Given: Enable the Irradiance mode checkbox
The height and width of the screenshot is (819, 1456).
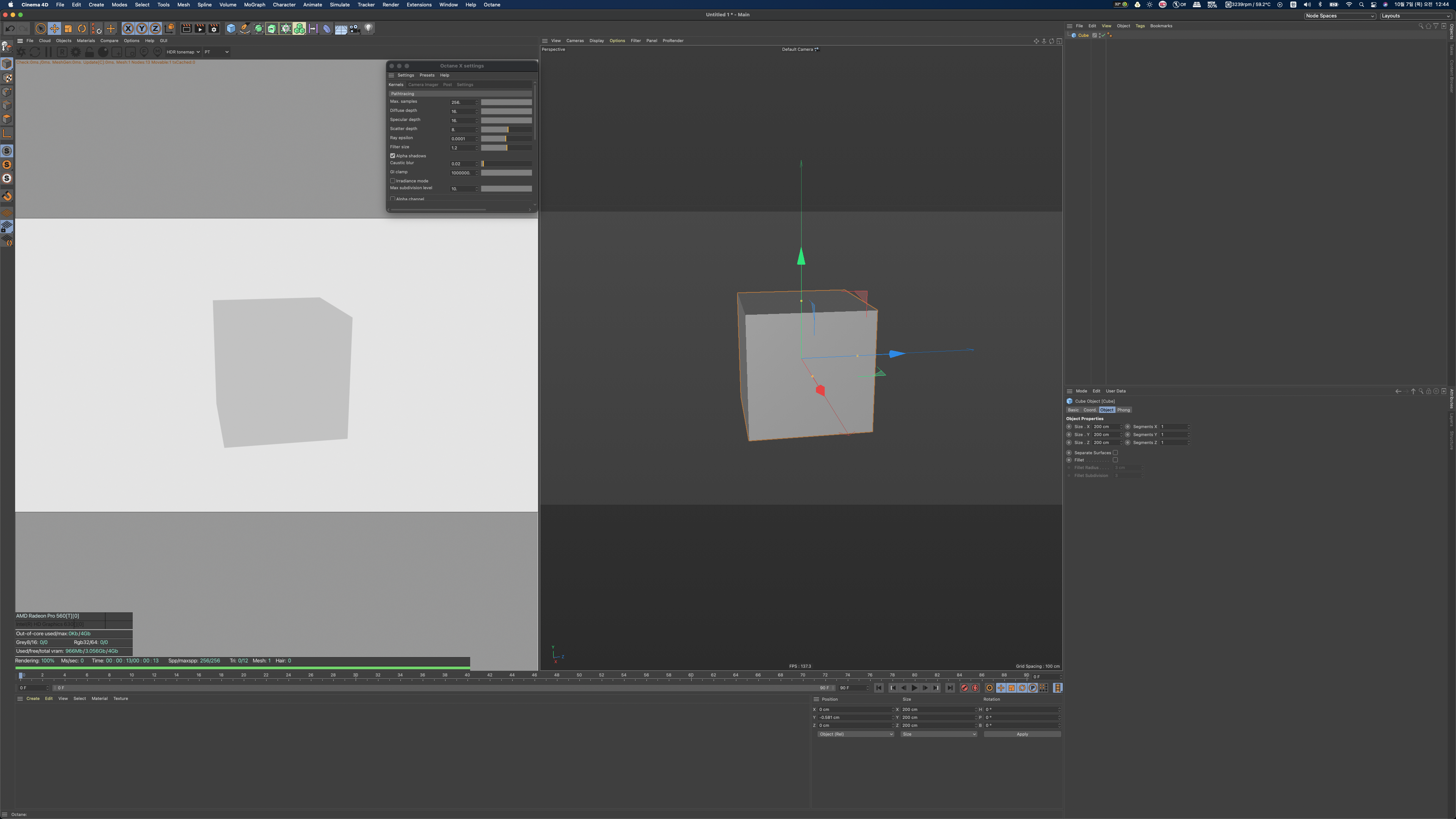Looking at the screenshot, I should click(x=392, y=181).
